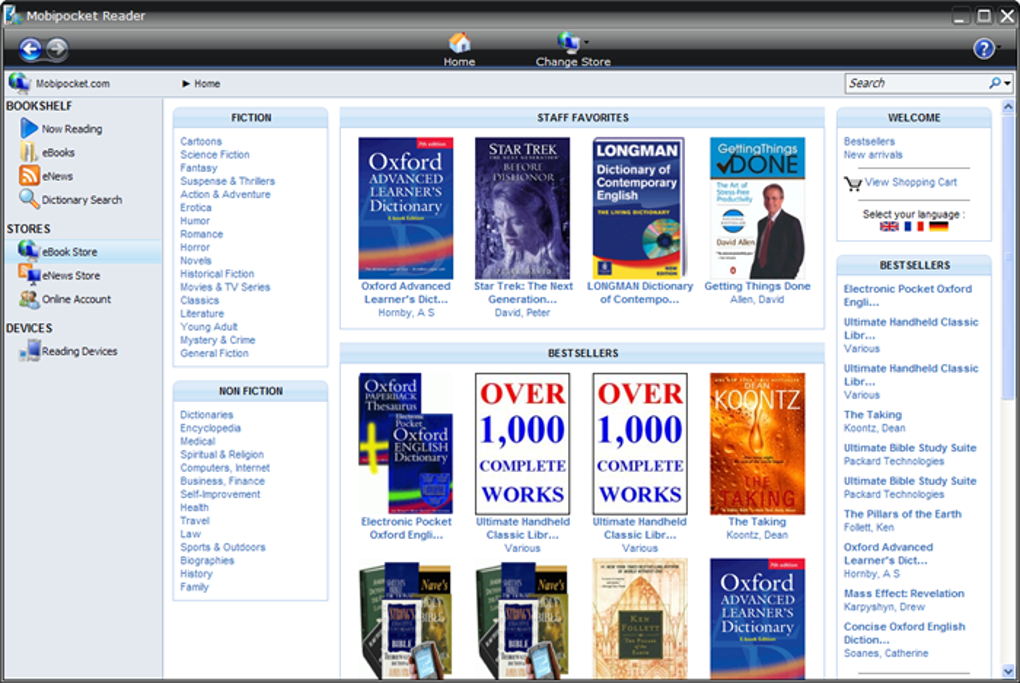Viewport: 1020px width, 683px height.
Task: Open Reading Devices under Devices
Action: point(68,351)
